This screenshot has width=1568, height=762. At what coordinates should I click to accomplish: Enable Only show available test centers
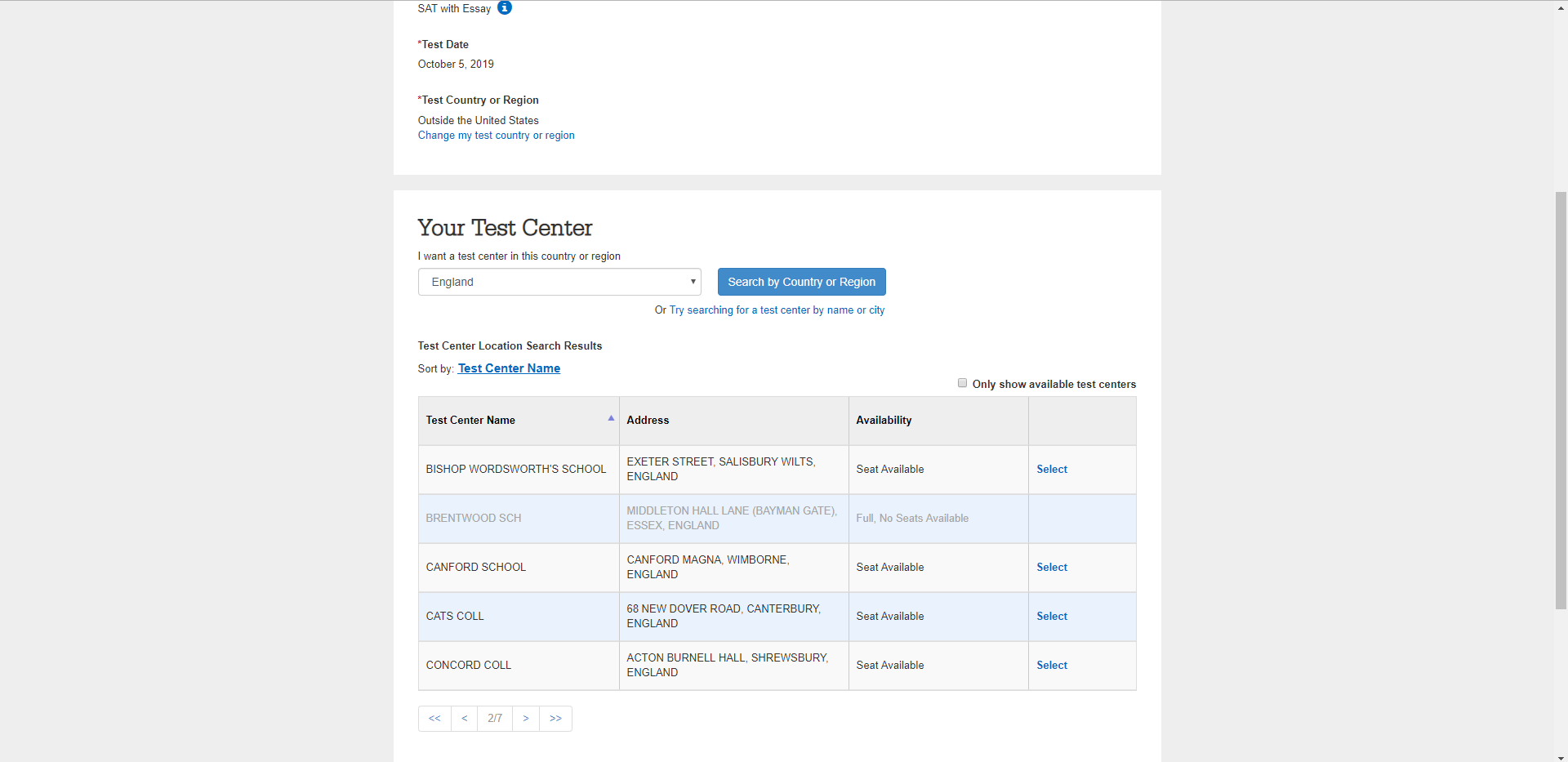click(962, 383)
